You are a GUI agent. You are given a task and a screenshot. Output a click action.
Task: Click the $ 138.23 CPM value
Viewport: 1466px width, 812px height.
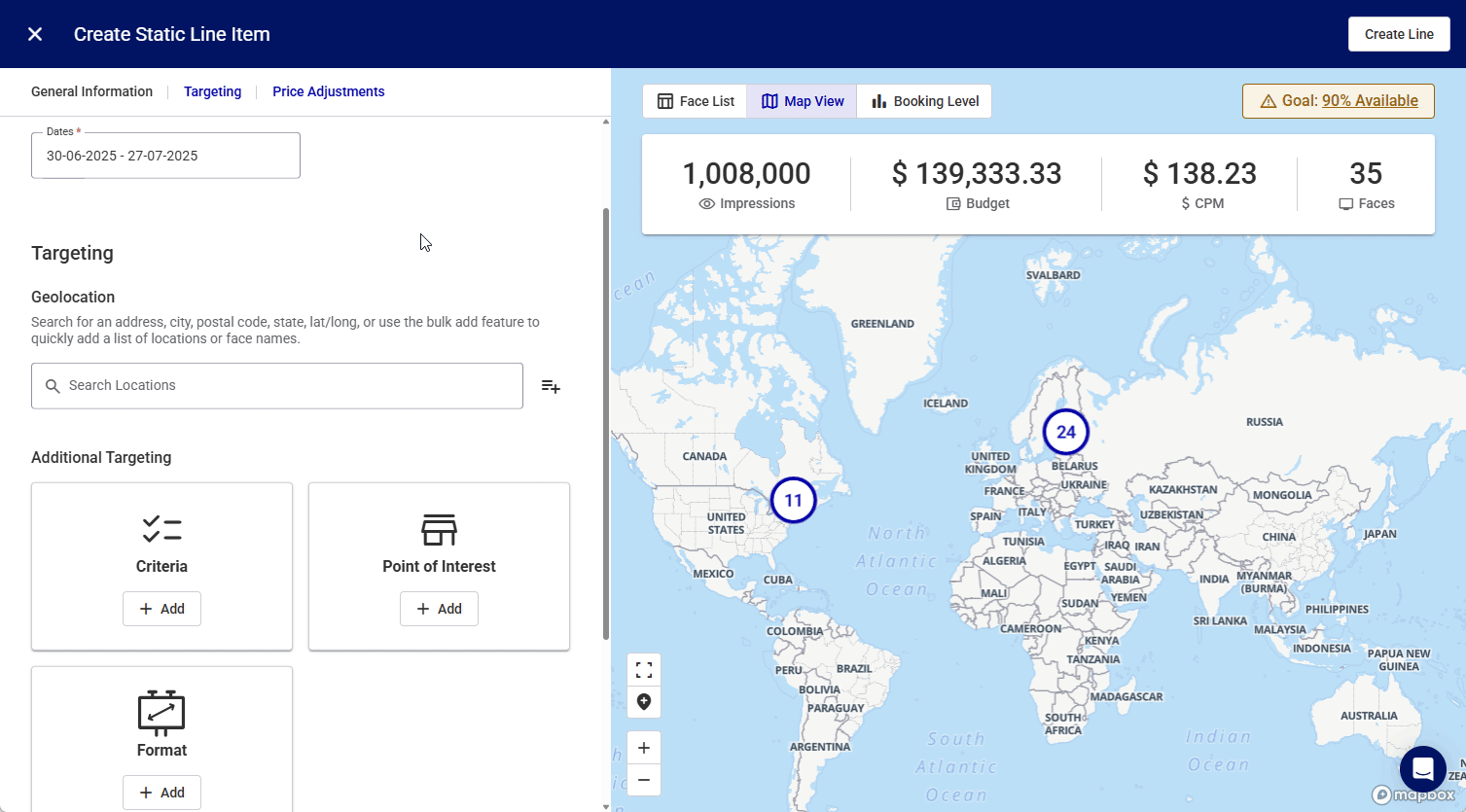1199,173
